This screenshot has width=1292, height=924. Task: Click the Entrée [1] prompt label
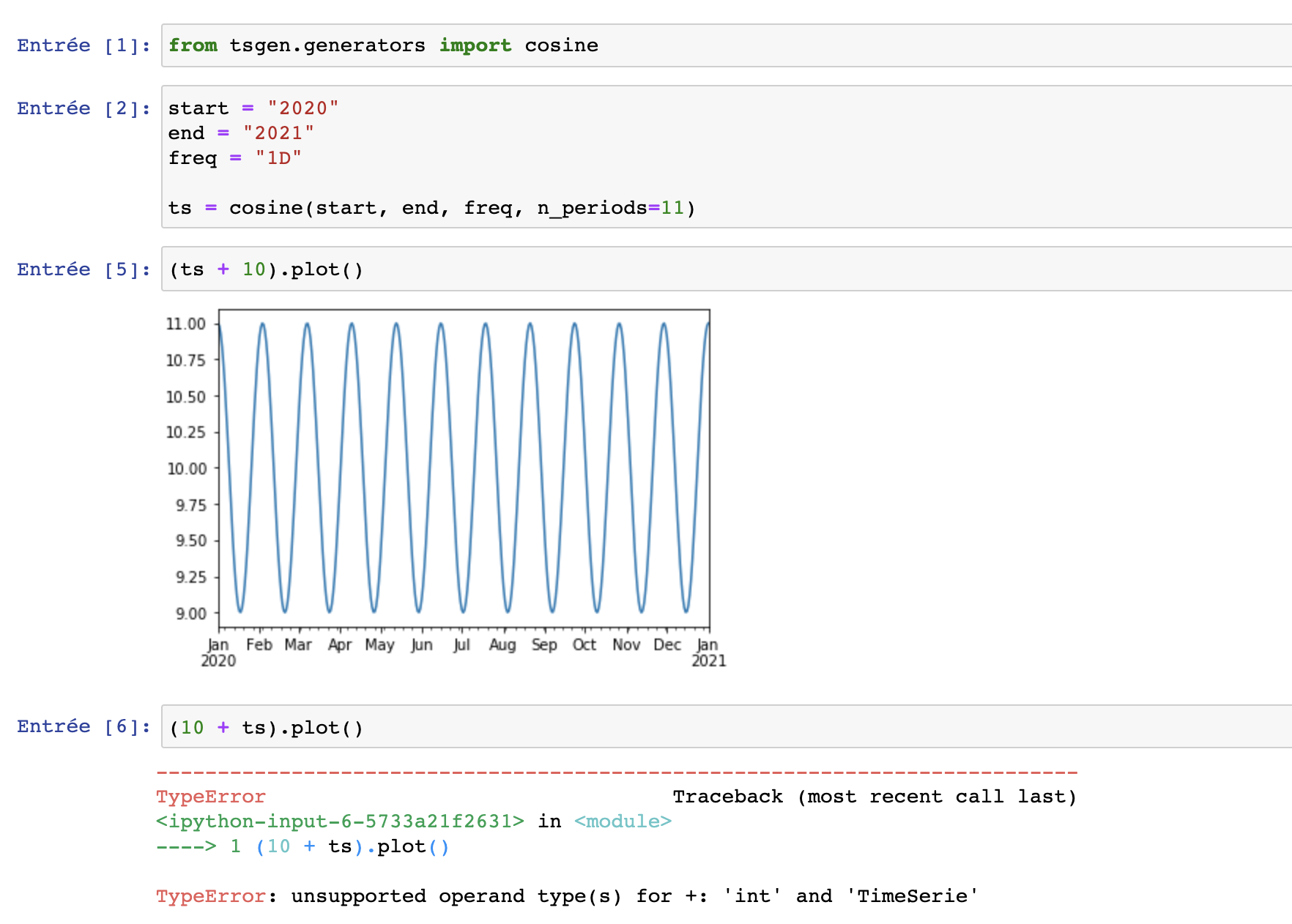coord(83,45)
